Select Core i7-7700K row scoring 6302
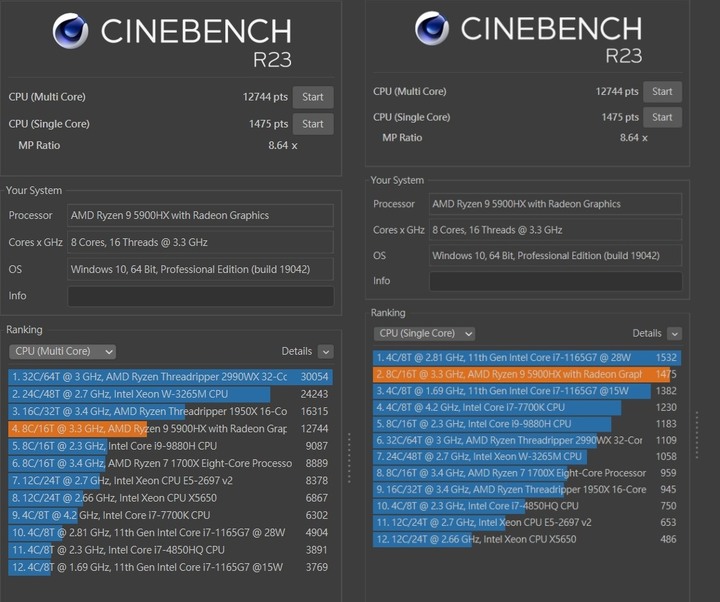The width and height of the screenshot is (720, 602). pyautogui.click(x=170, y=515)
